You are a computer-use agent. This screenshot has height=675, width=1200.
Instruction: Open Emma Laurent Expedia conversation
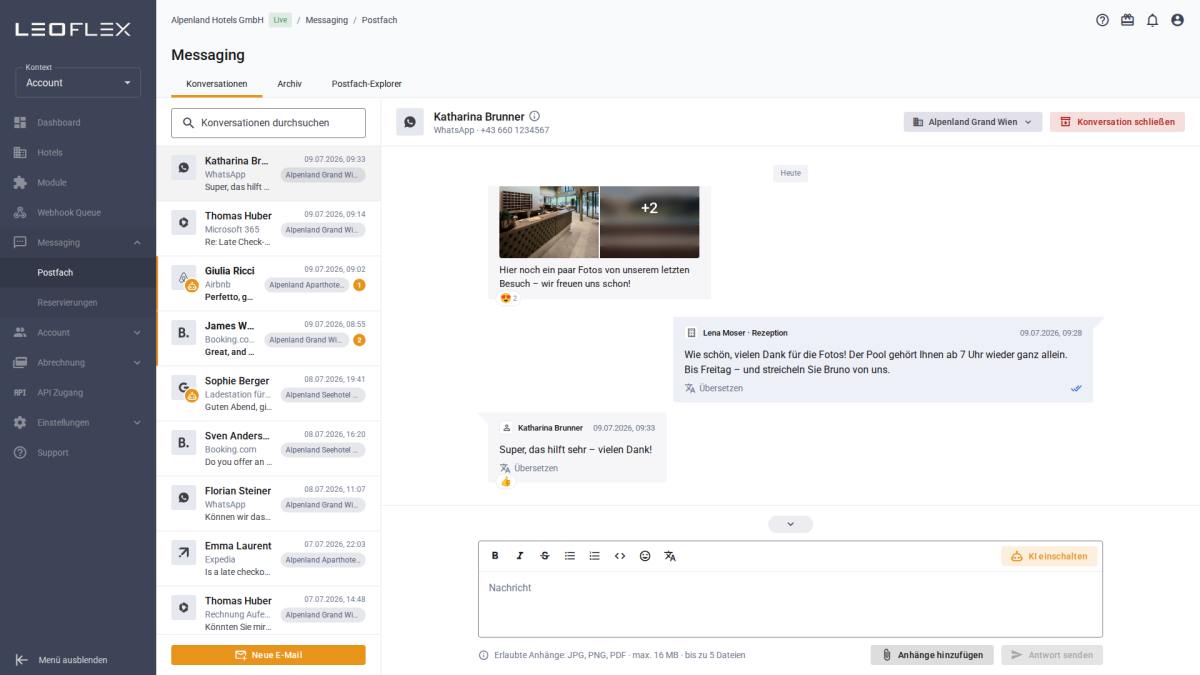click(268, 558)
